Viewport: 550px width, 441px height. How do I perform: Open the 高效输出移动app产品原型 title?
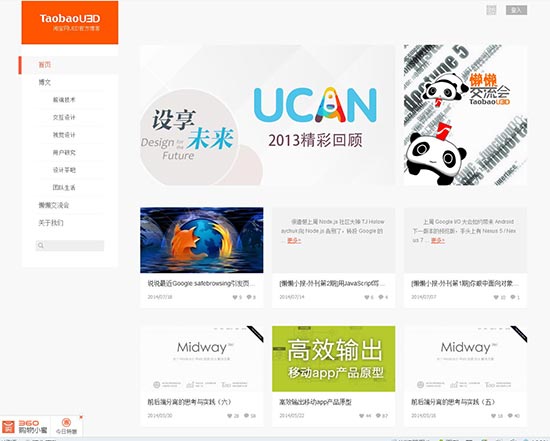coord(315,402)
